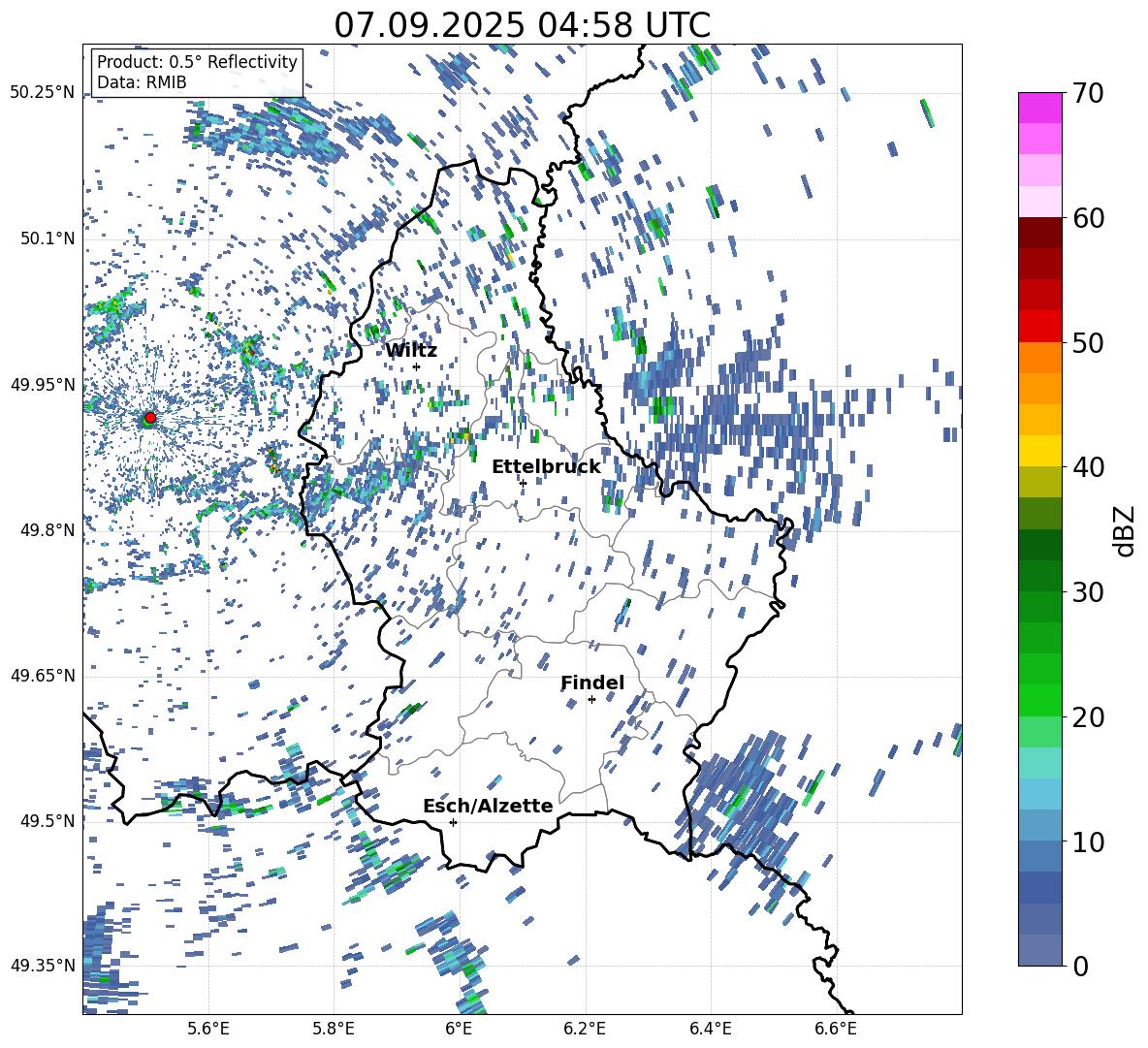Click the Data: RMIB text
Screen dimensions: 1148x1048
142,82
